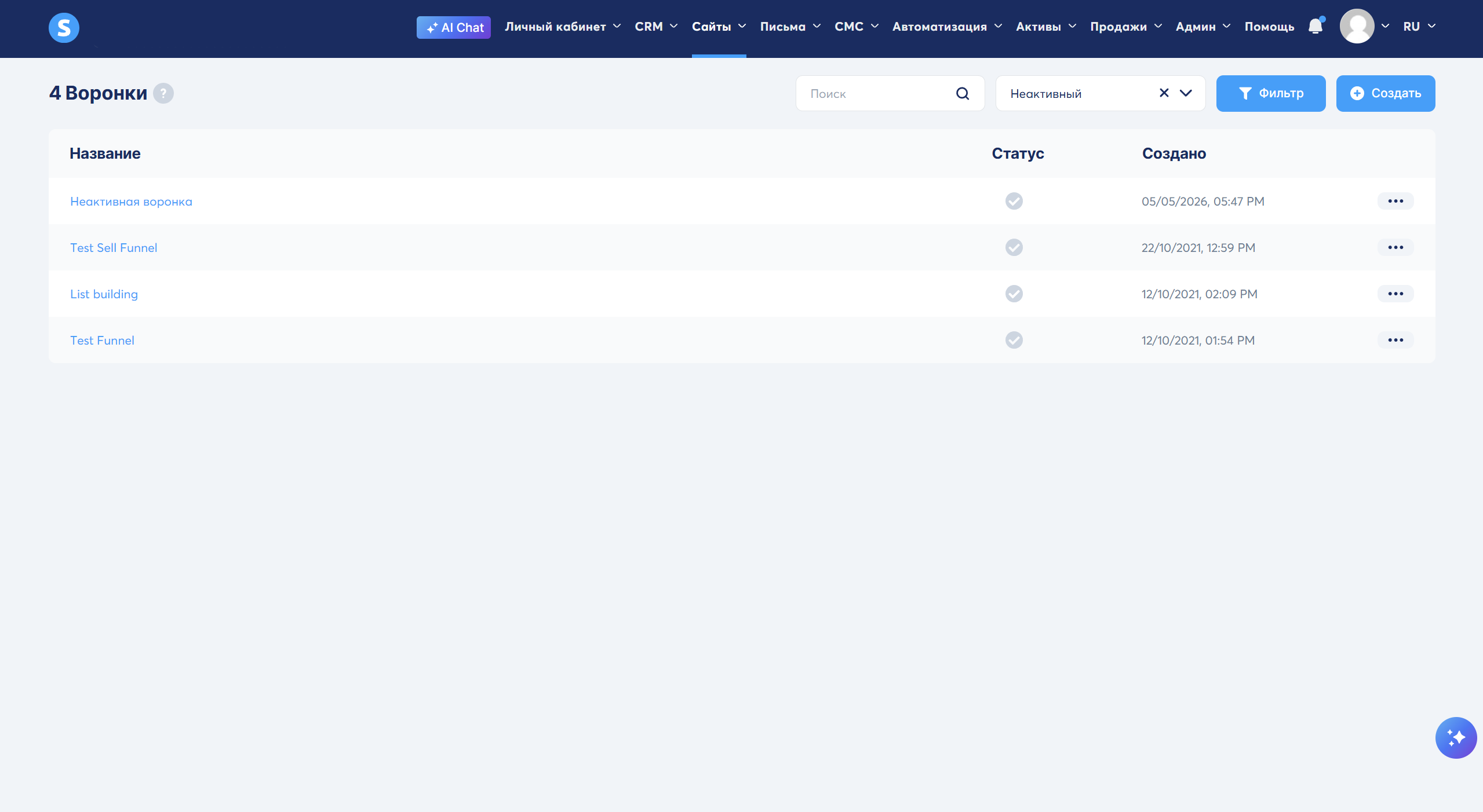This screenshot has width=1483, height=812.
Task: Expand the СМС menu
Action: tap(857, 27)
